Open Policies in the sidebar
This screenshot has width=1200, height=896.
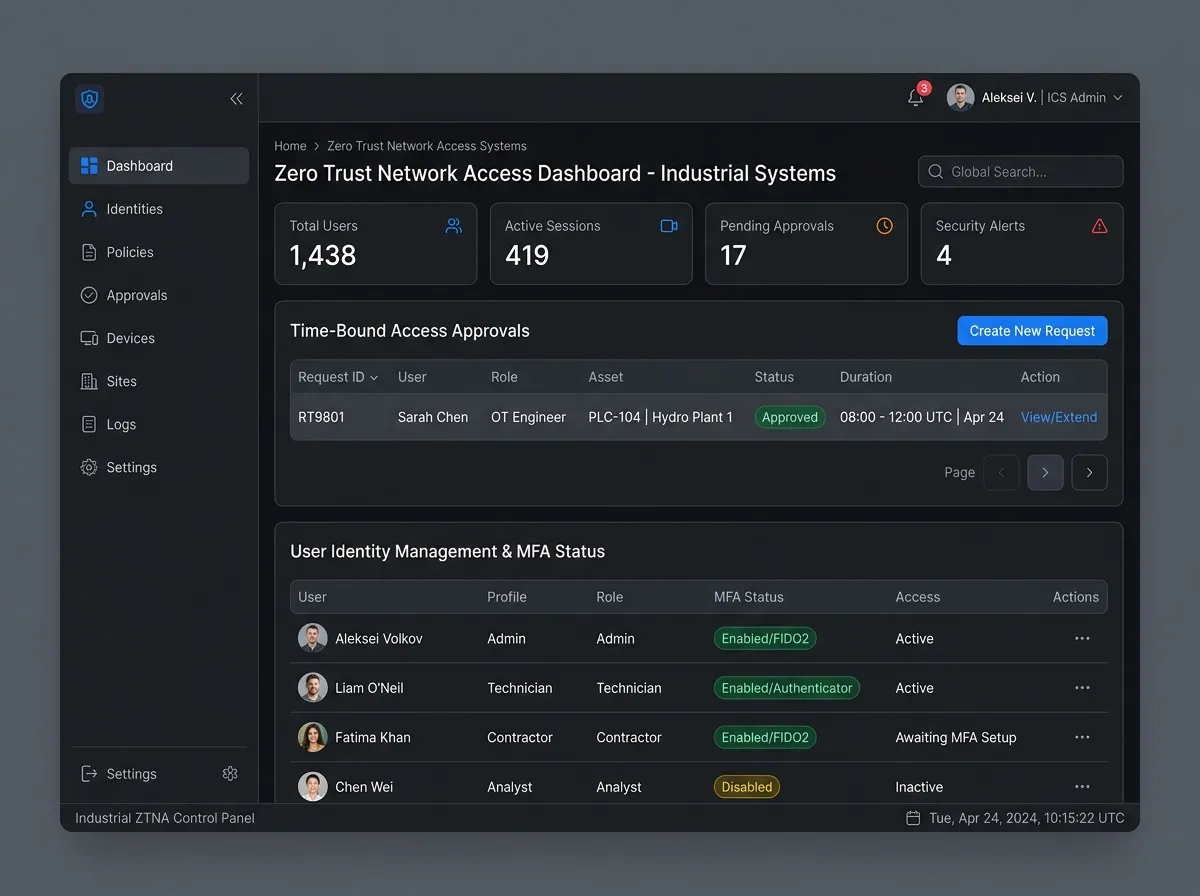pos(159,252)
